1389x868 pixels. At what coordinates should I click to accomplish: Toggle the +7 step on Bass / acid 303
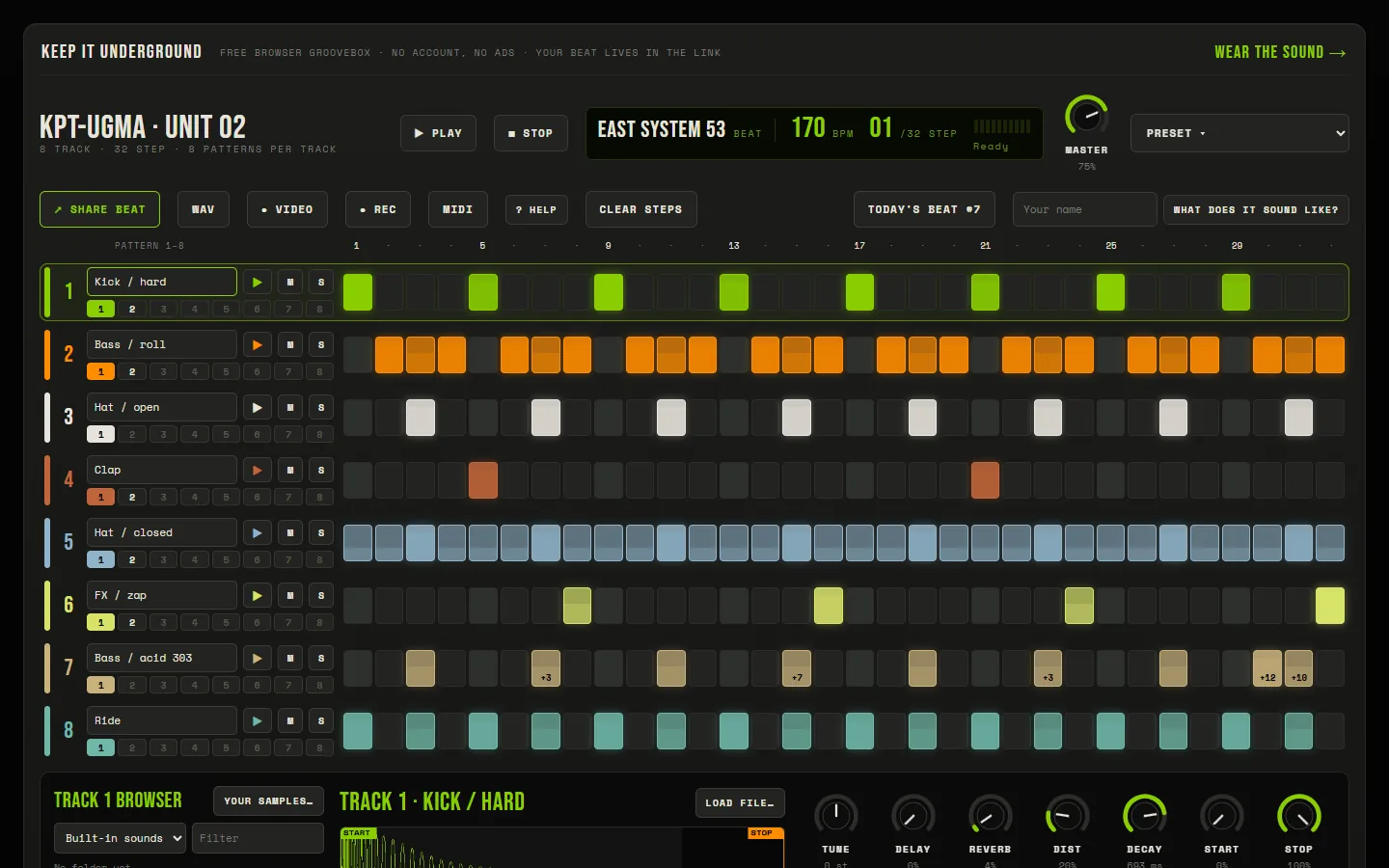click(x=797, y=668)
